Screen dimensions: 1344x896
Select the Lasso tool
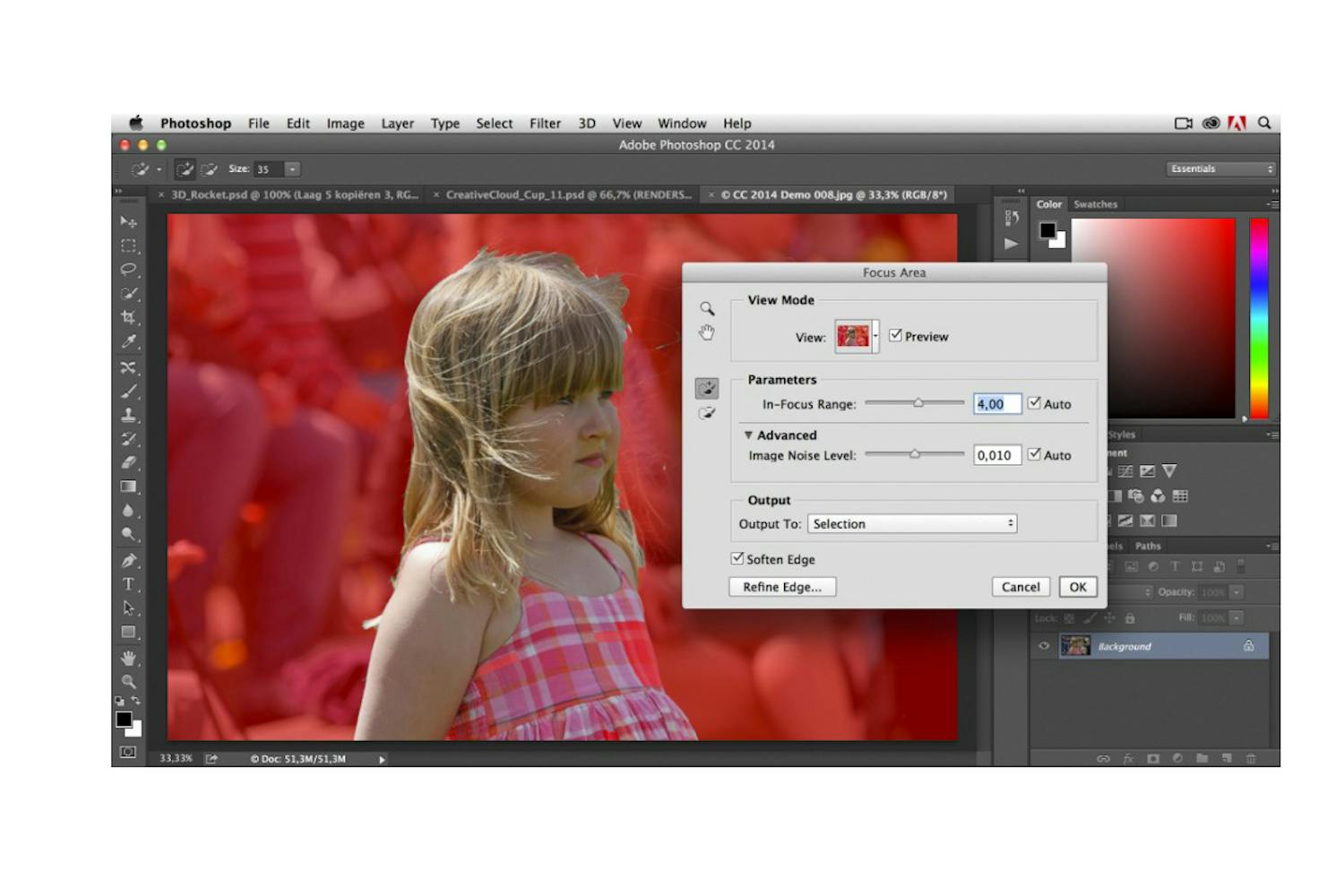click(129, 269)
